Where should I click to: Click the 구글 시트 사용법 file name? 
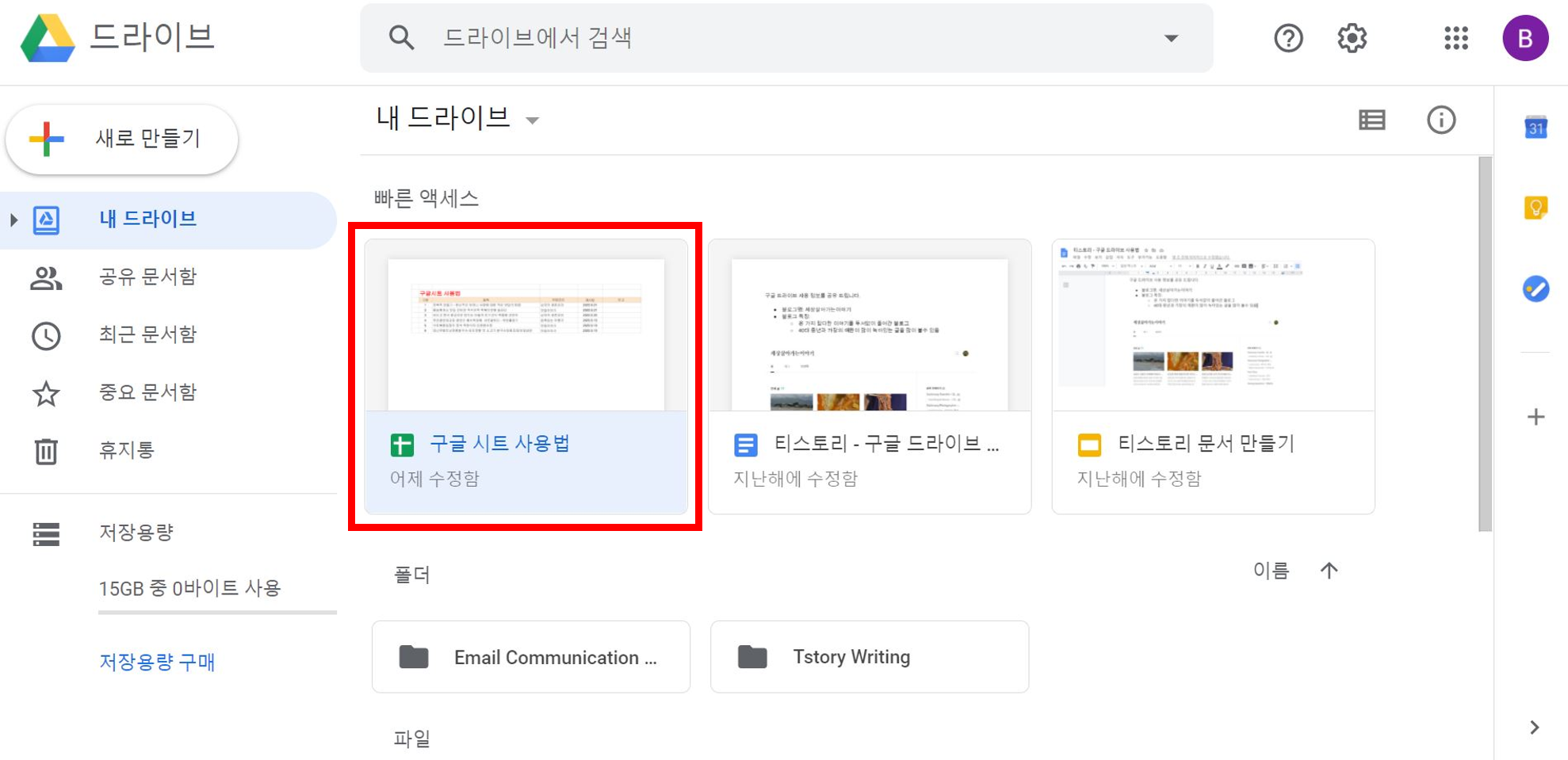[499, 444]
